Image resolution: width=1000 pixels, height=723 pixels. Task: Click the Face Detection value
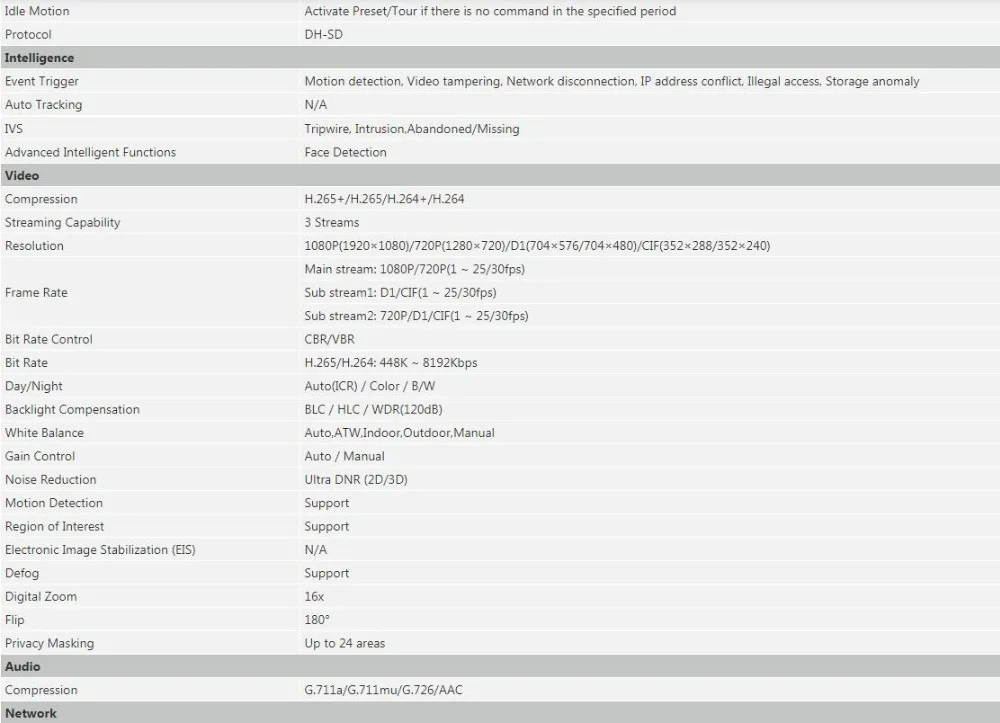click(x=346, y=152)
